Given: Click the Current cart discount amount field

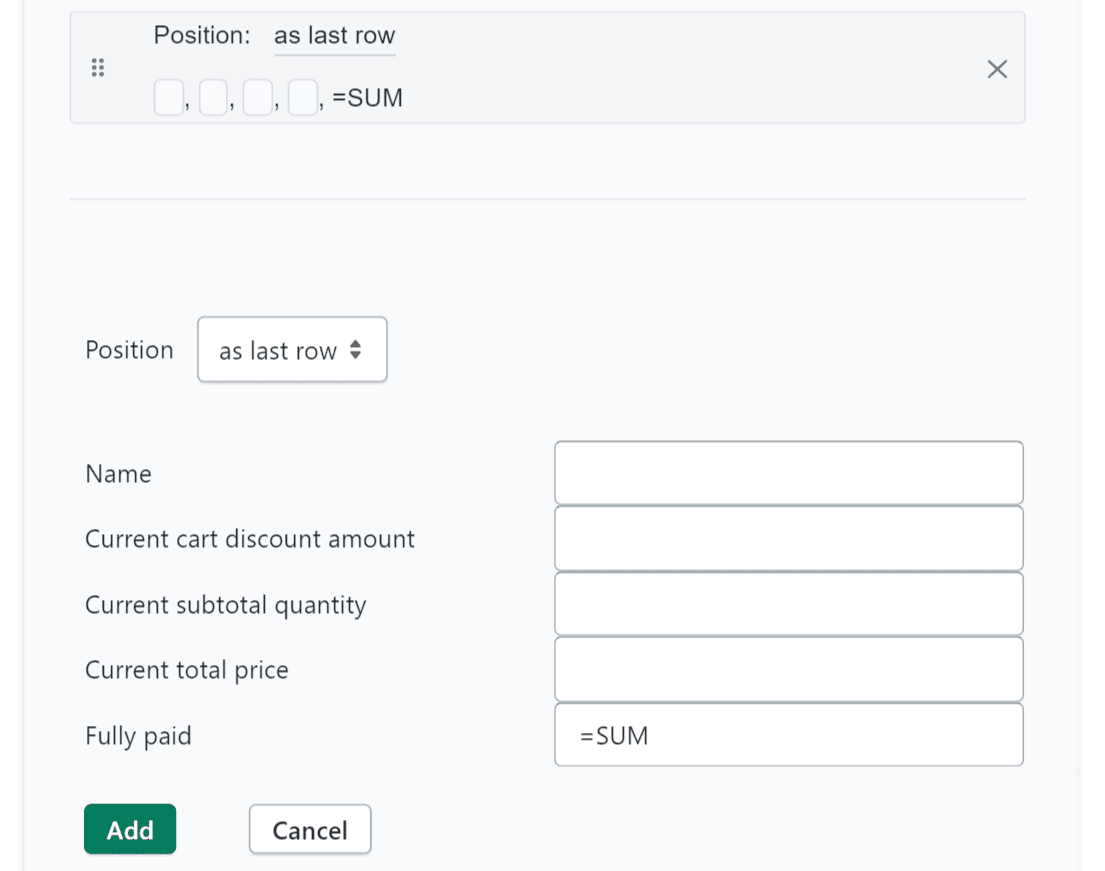Looking at the screenshot, I should point(788,538).
